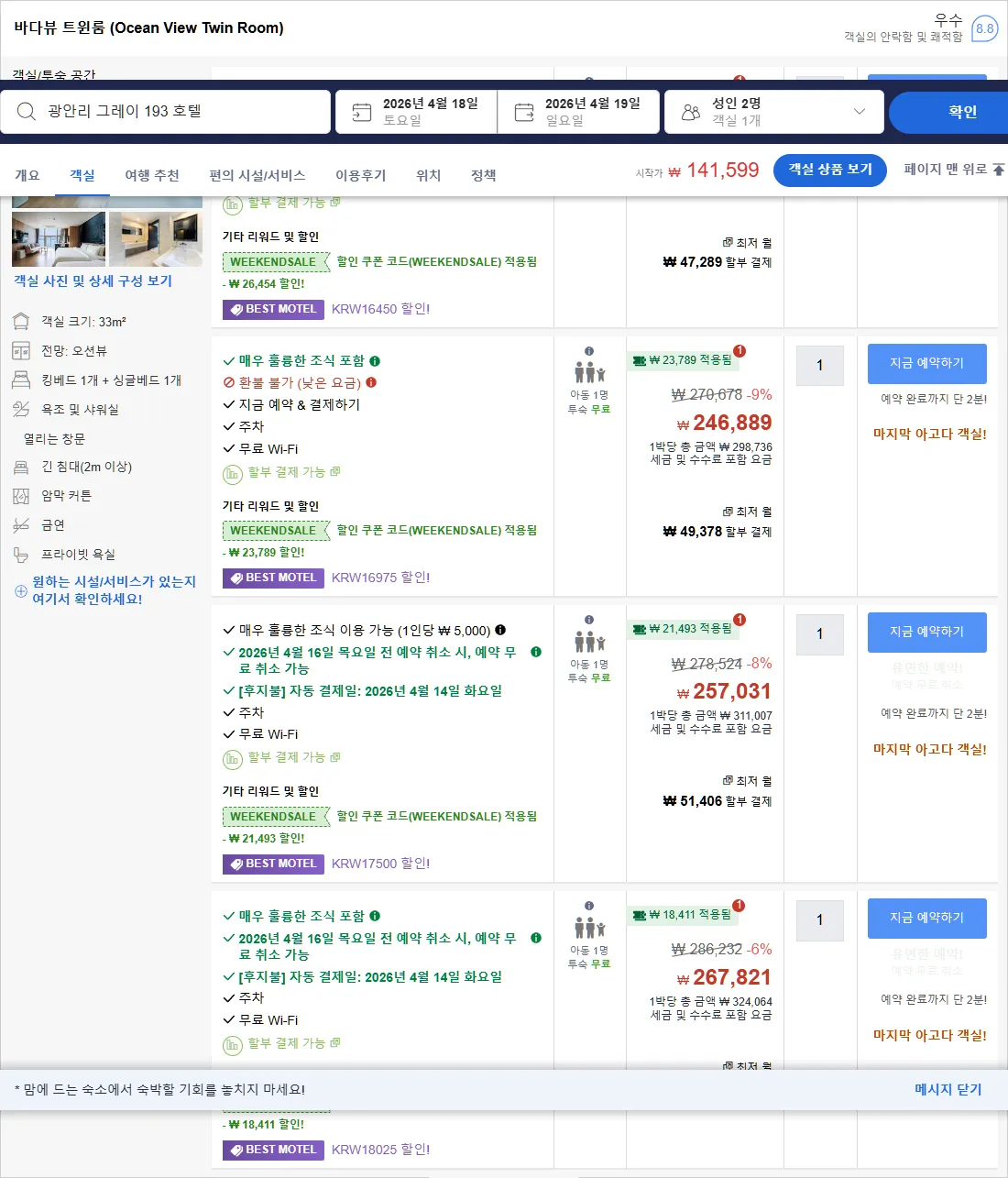Click warning icon beside 환불 불가 (낮은 요금)
Viewport: 1008px width, 1178px height.
[371, 382]
